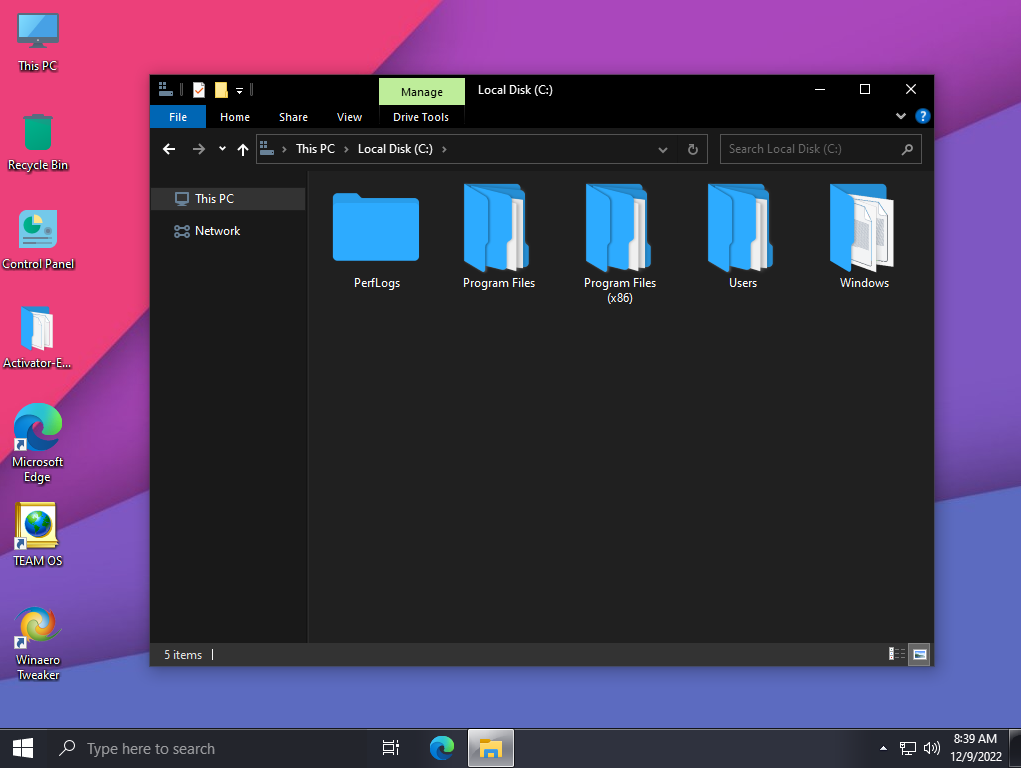The width and height of the screenshot is (1021, 768).
Task: Go back using the Back arrow
Action: click(169, 149)
